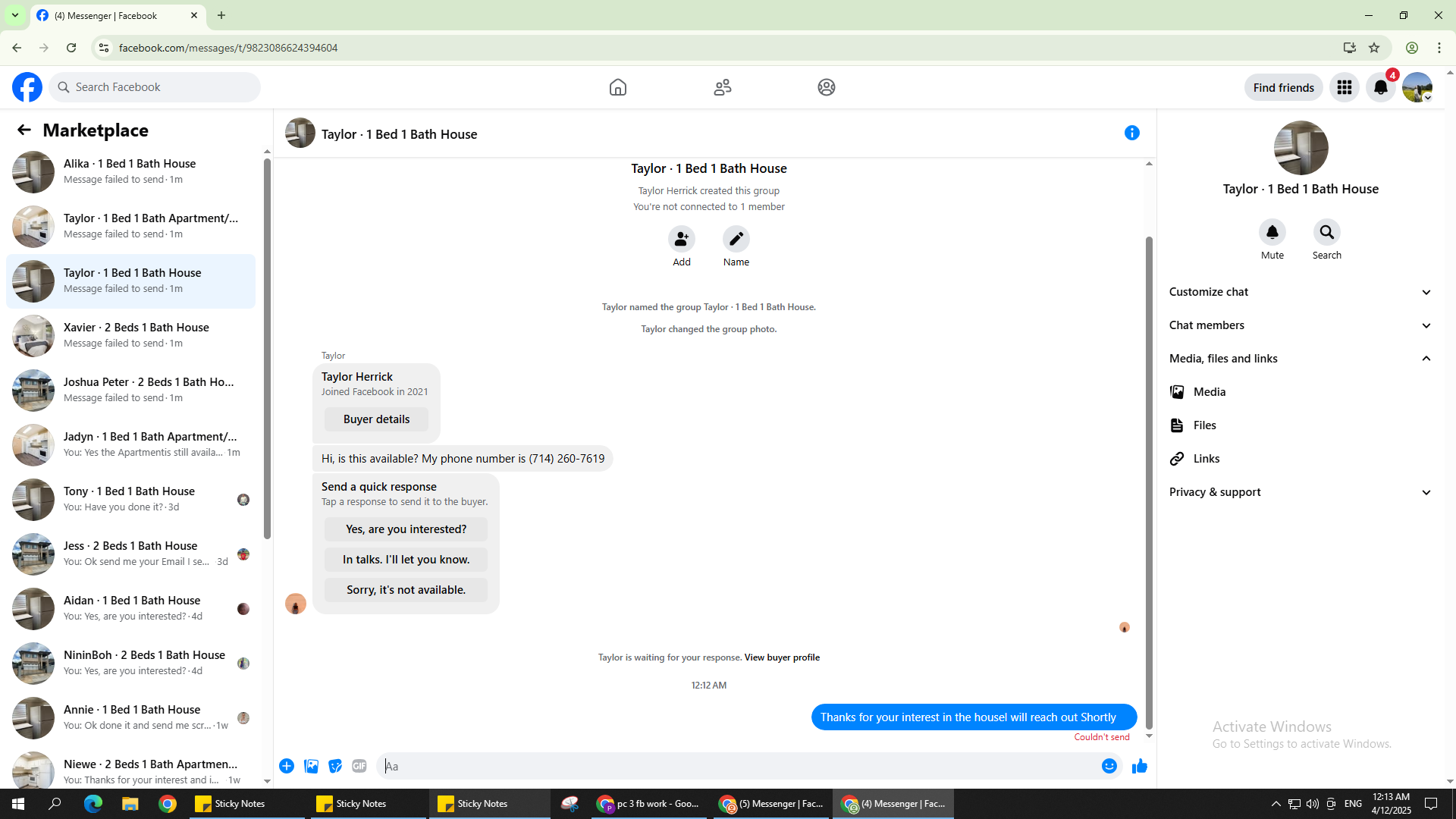Image resolution: width=1456 pixels, height=819 pixels.
Task: Click the conversation list scrollbar
Action: tap(267, 349)
